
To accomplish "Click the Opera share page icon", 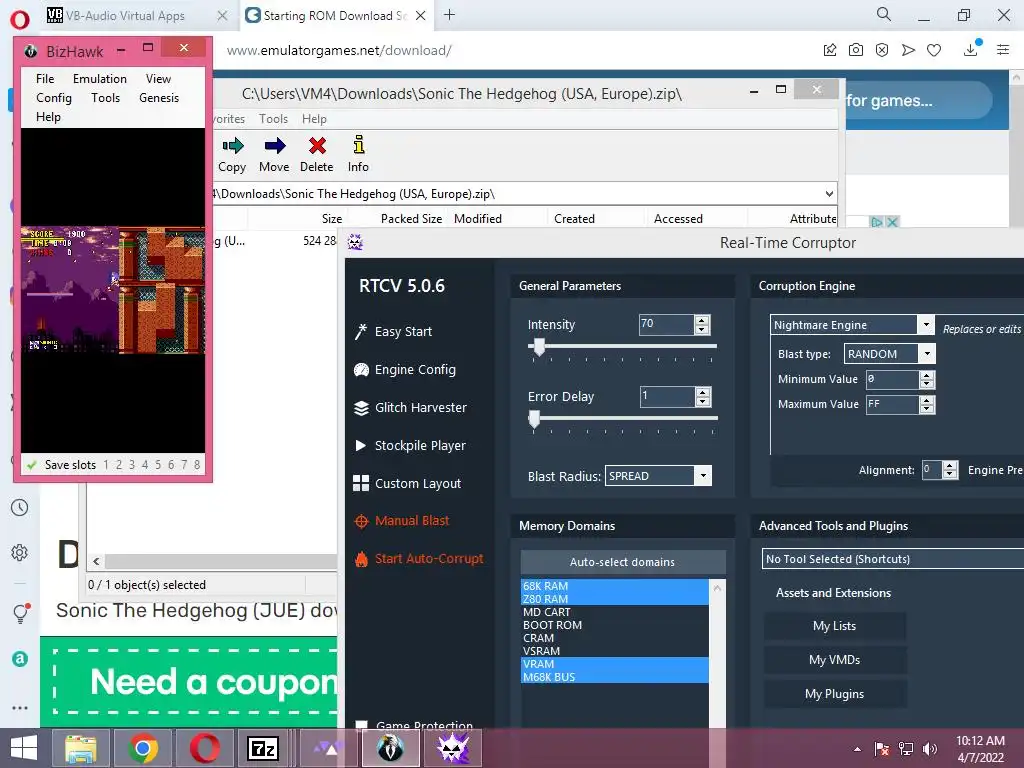I will (829, 50).
